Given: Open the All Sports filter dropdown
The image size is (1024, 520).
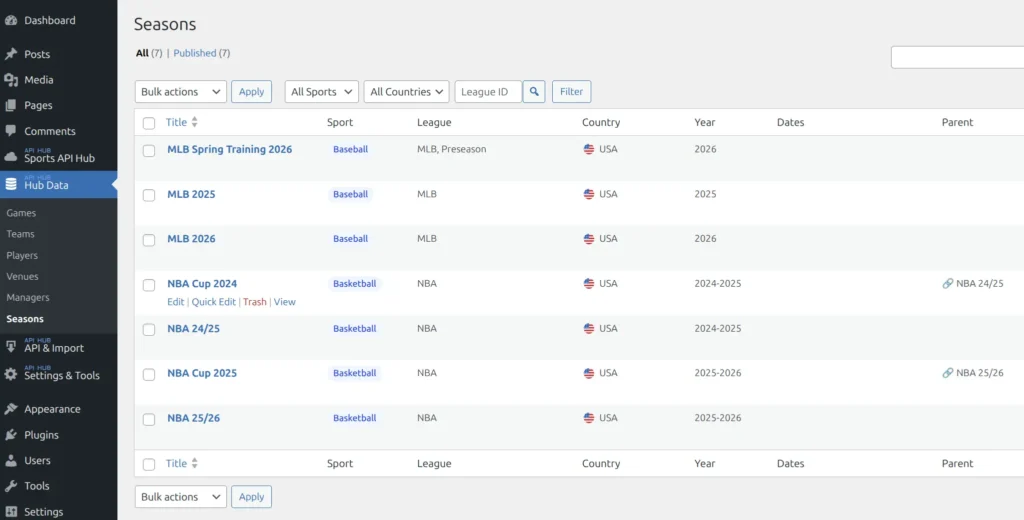Looking at the screenshot, I should tap(321, 91).
